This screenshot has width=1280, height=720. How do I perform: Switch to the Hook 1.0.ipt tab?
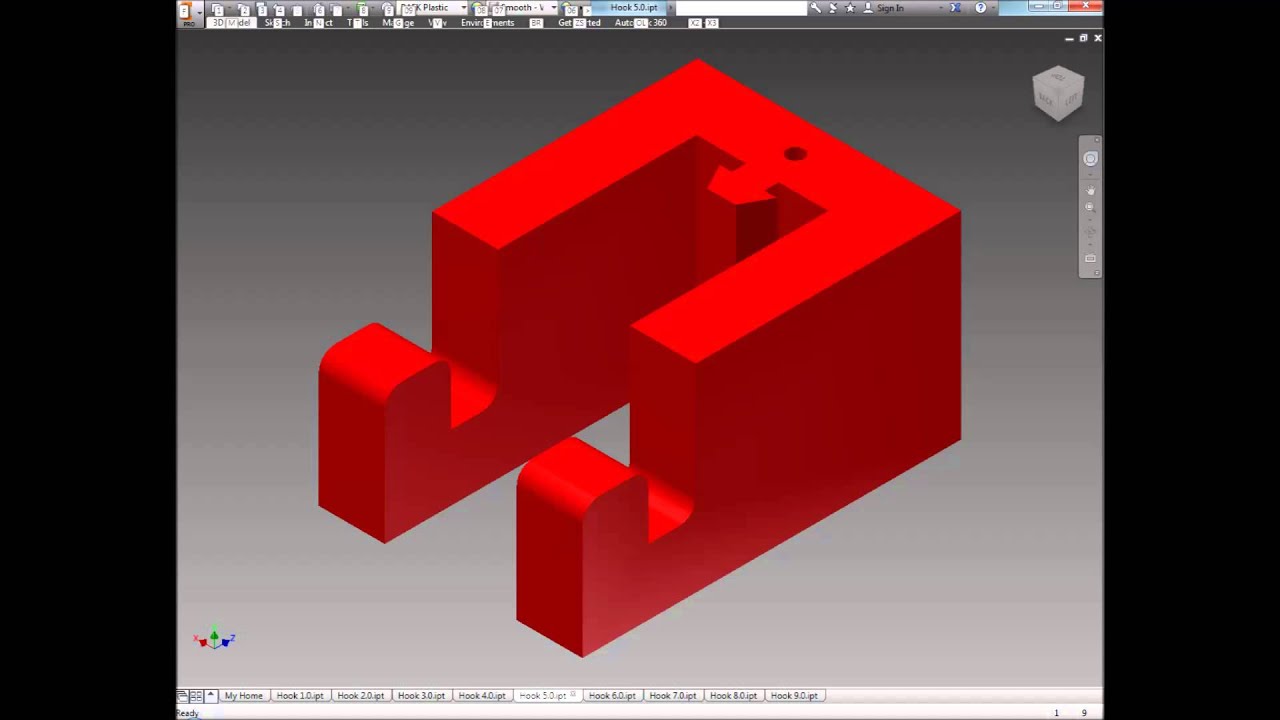[300, 695]
